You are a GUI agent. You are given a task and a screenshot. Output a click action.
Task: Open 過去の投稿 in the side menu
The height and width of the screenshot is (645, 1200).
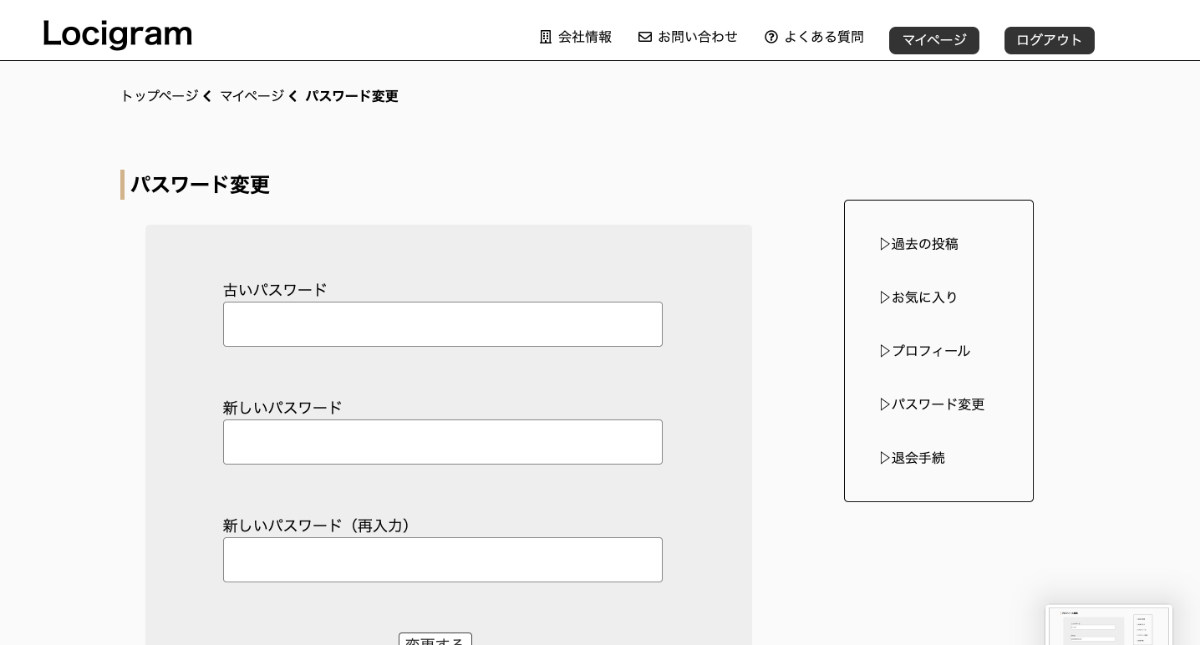[x=925, y=244]
